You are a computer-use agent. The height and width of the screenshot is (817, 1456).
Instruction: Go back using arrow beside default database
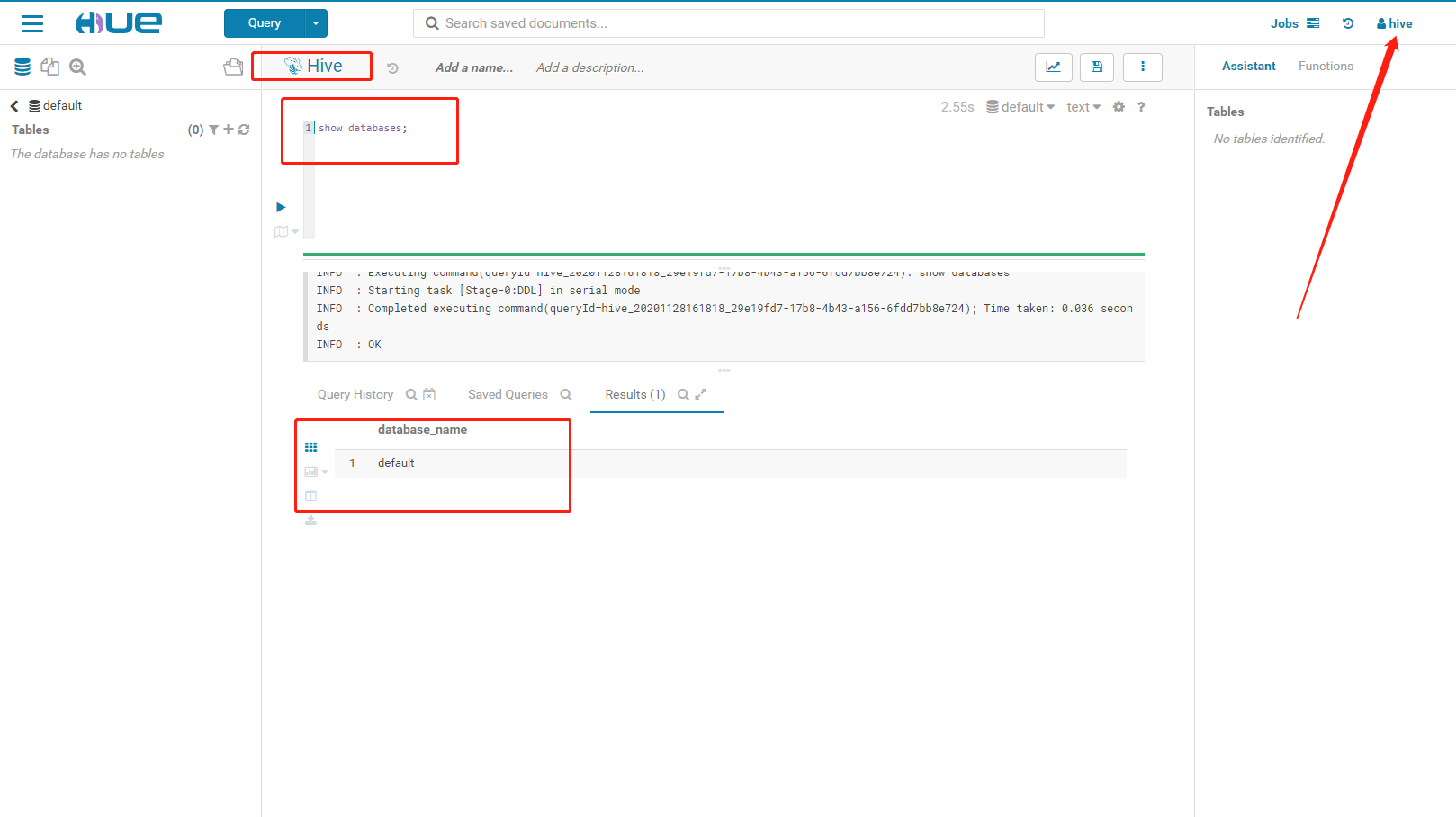pos(14,106)
